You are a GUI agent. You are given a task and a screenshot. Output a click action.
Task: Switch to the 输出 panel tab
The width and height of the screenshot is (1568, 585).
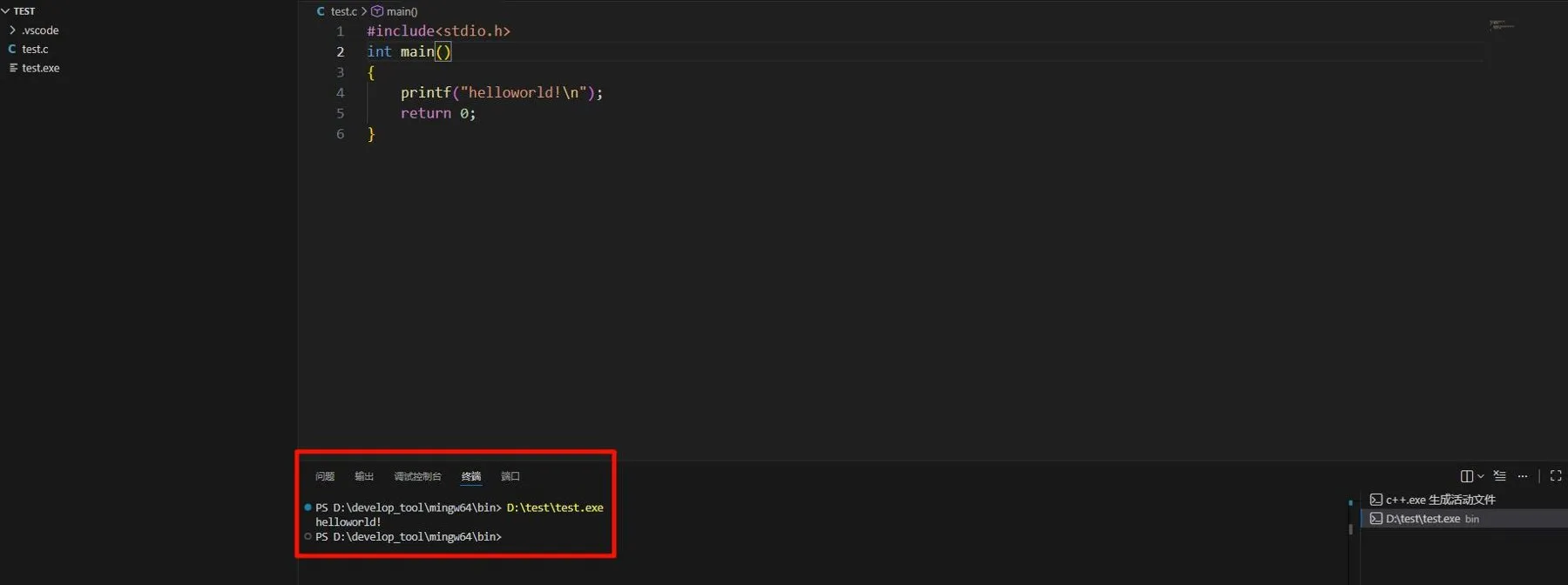[364, 476]
